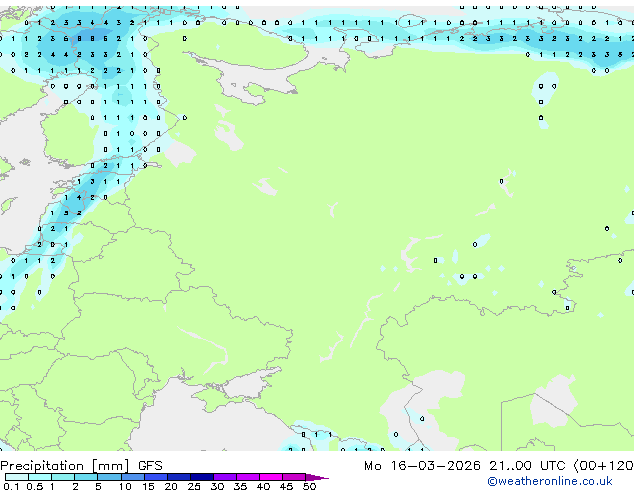Image resolution: width=634 pixels, height=490 pixels.
Task: Click the 25–30 mm dark navy swatch
Action: [201, 477]
